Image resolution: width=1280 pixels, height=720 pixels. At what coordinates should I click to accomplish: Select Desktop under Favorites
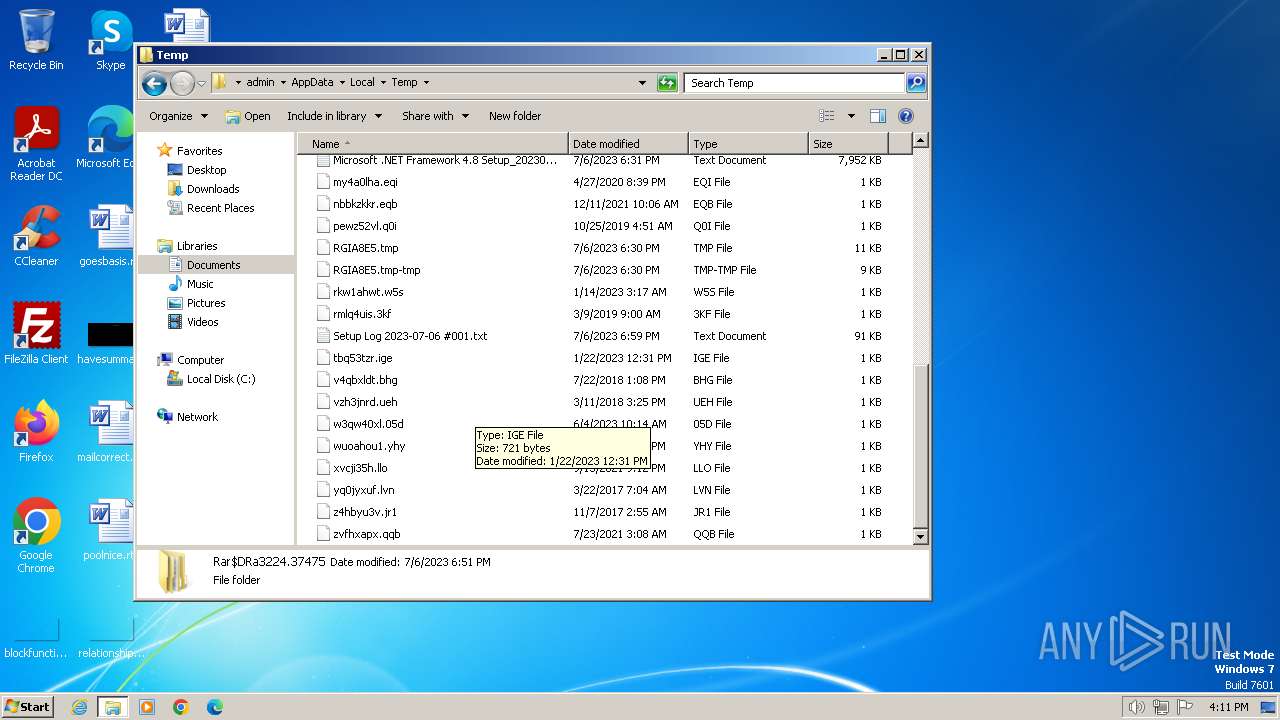[x=206, y=170]
